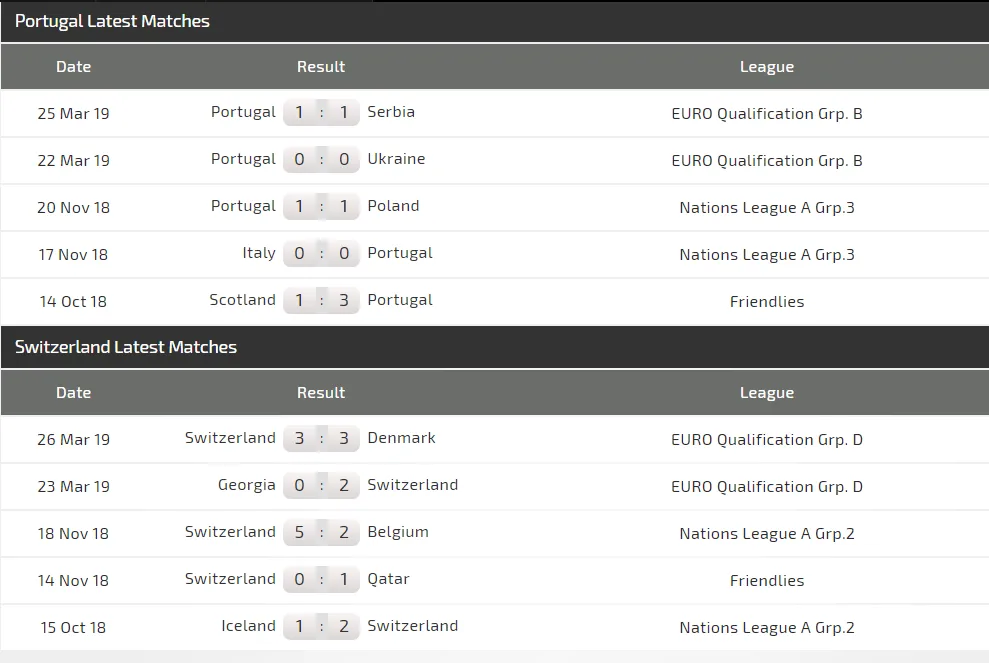989x663 pixels.
Task: Open the Italy vs Portugal 0:0 result
Action: [x=321, y=254]
